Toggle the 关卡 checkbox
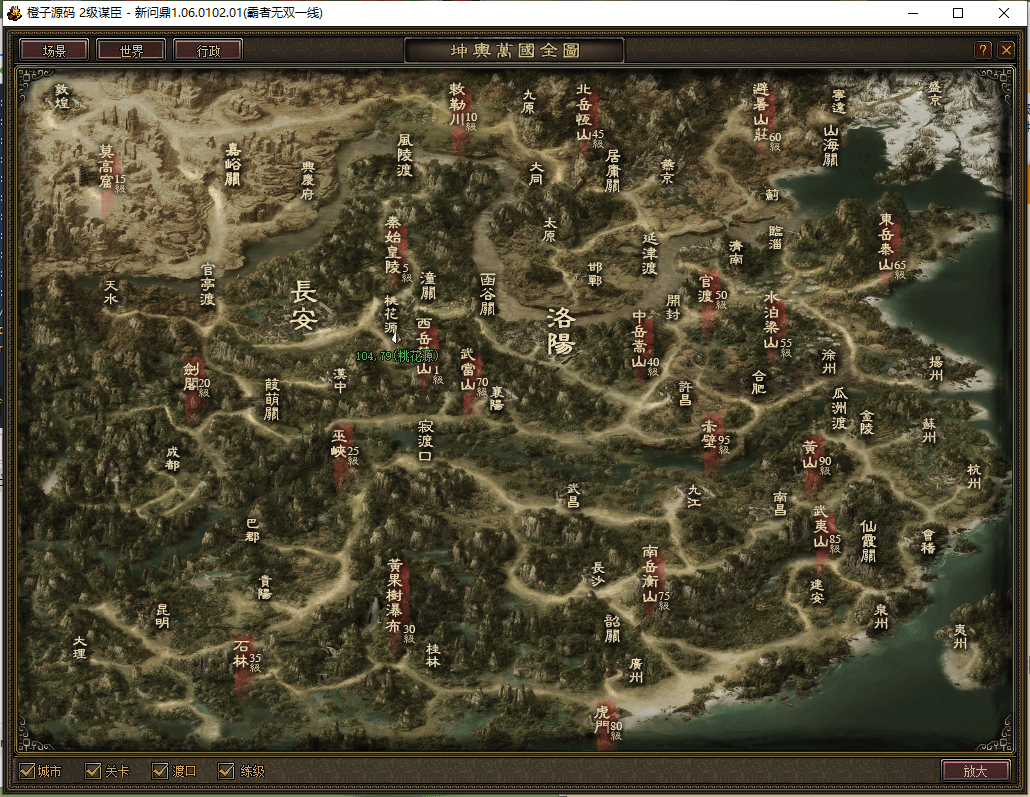 pyautogui.click(x=94, y=771)
